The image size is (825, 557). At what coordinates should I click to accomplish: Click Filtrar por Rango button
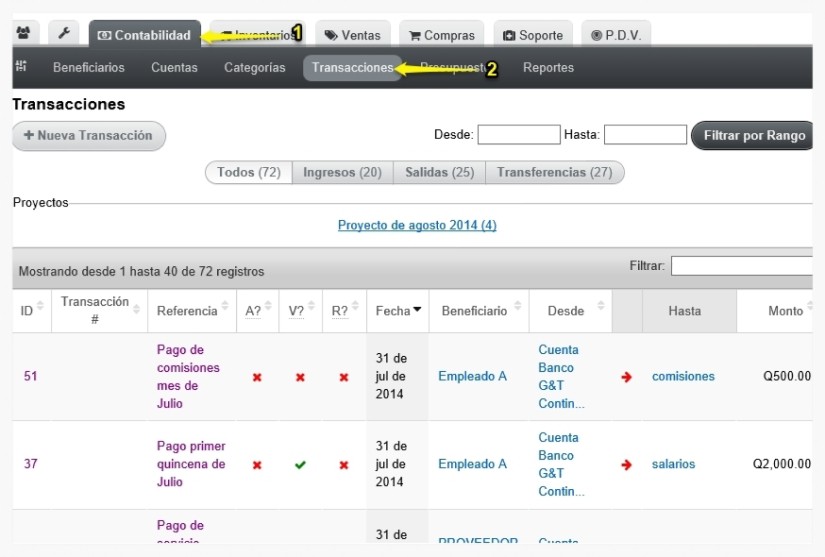pyautogui.click(x=753, y=135)
